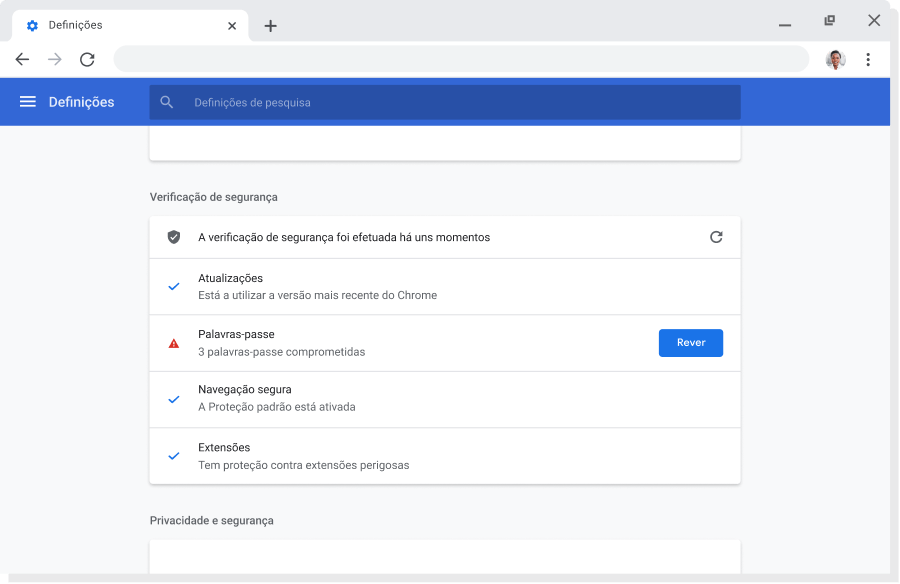The image size is (900, 584).
Task: Open the Extensões row
Action: (445, 456)
